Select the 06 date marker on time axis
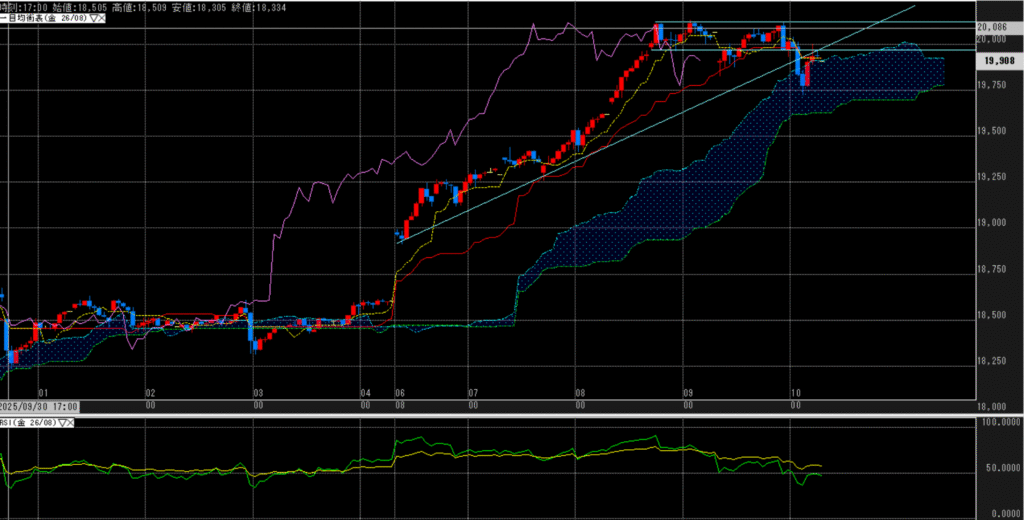1024x520 pixels. coord(399,393)
